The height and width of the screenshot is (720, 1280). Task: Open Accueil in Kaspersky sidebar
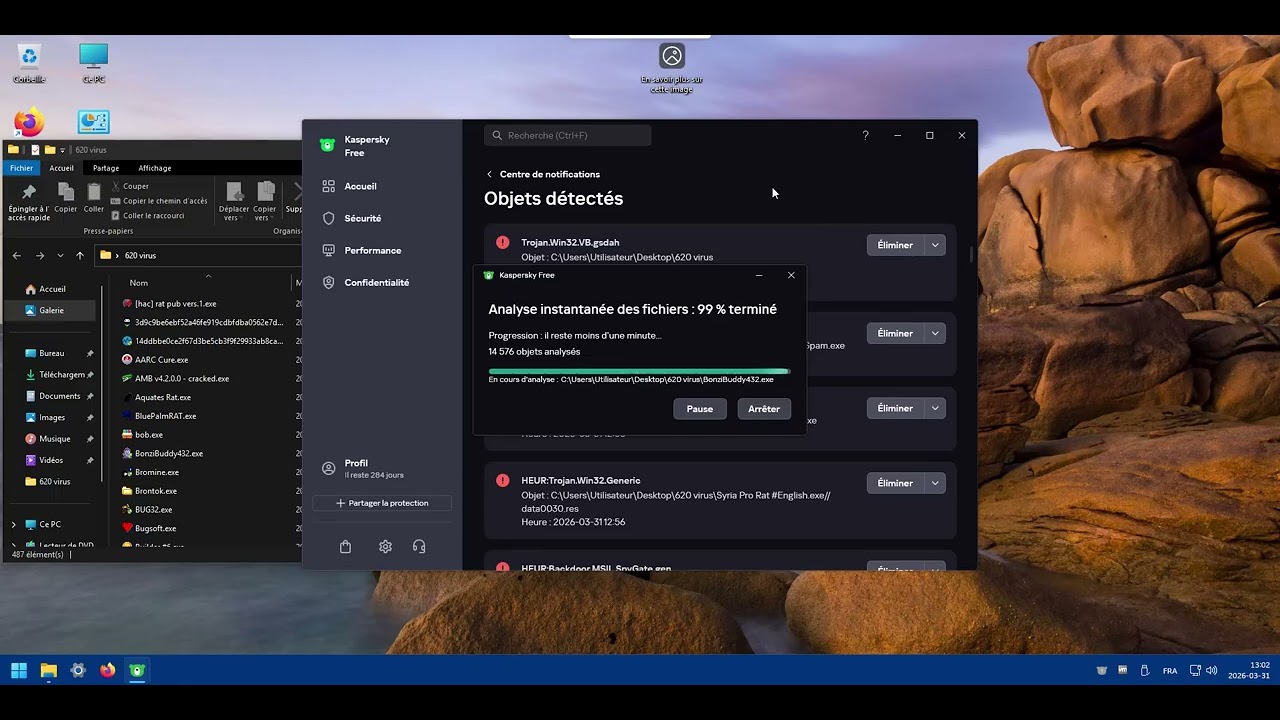pyautogui.click(x=350, y=186)
